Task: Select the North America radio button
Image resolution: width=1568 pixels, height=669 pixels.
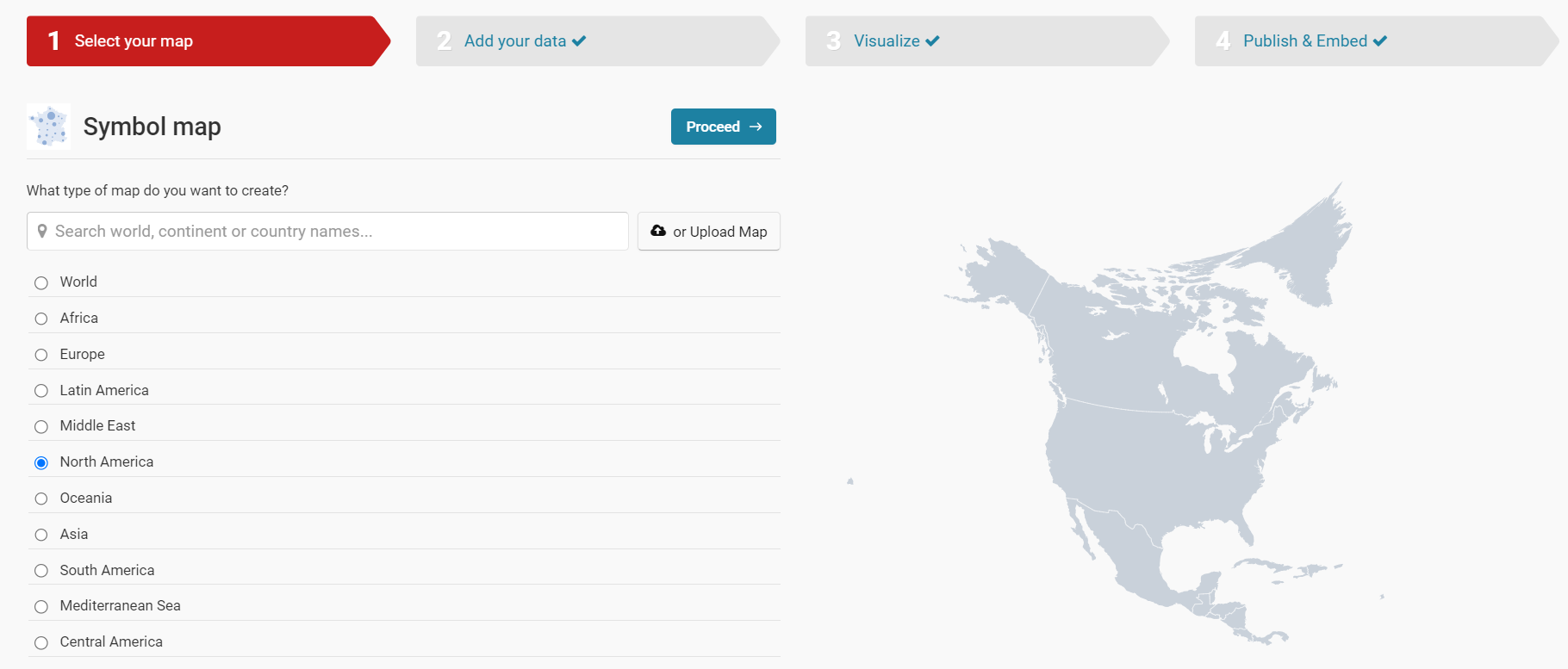Action: pyautogui.click(x=41, y=463)
